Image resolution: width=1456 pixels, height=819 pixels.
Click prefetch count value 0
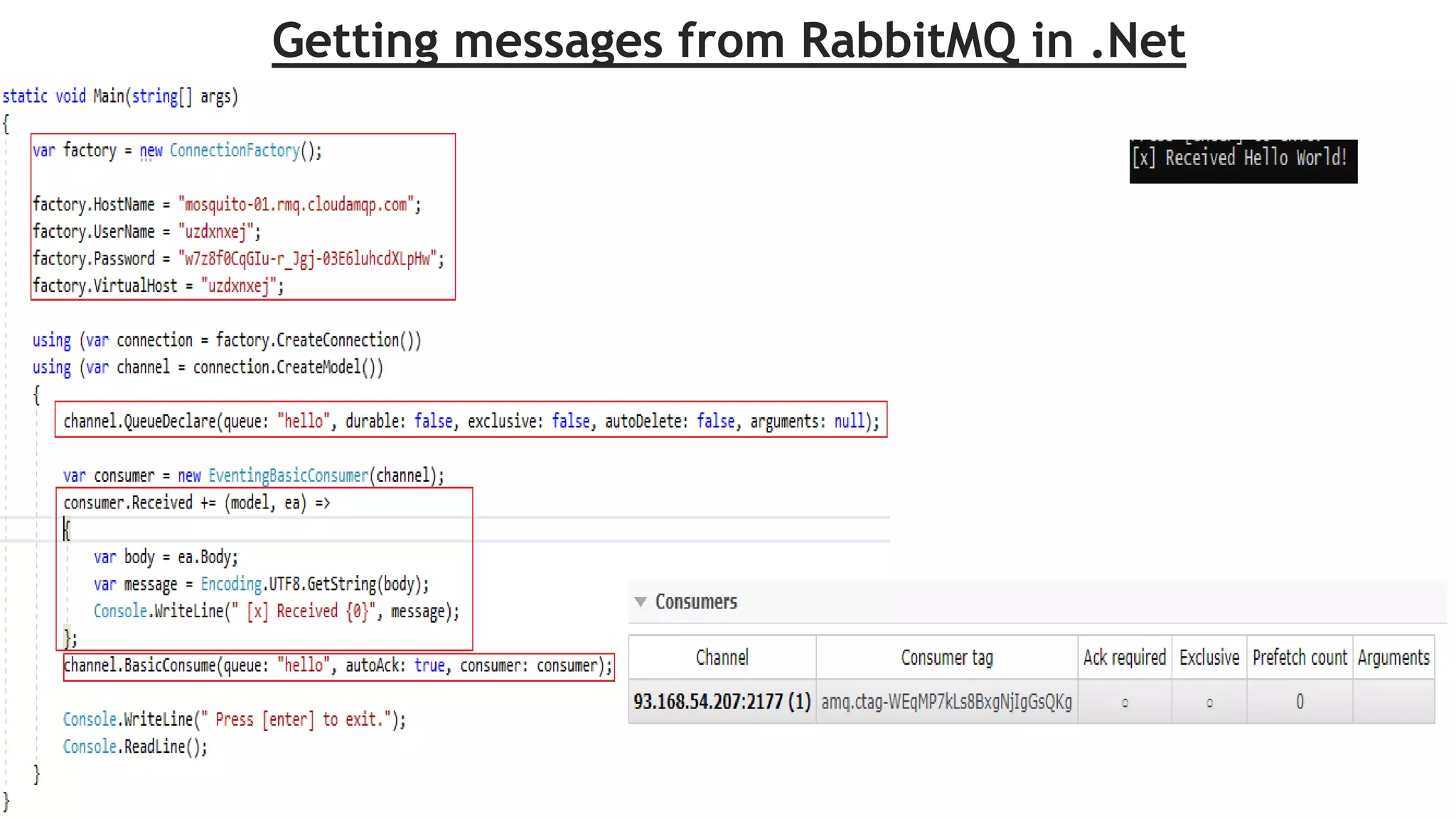coord(1300,702)
